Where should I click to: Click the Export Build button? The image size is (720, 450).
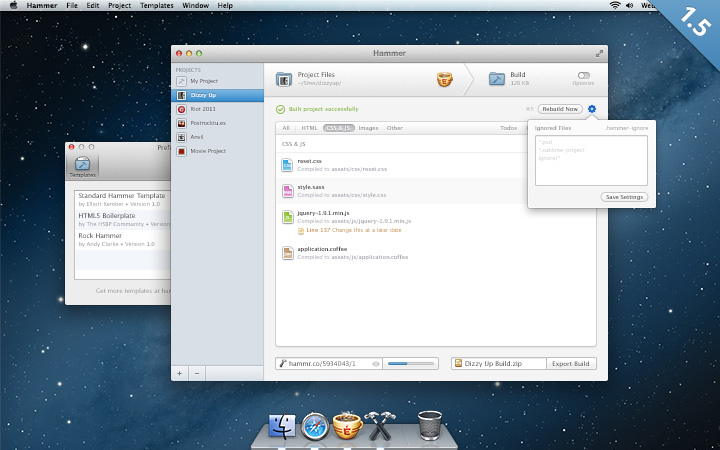pos(571,364)
